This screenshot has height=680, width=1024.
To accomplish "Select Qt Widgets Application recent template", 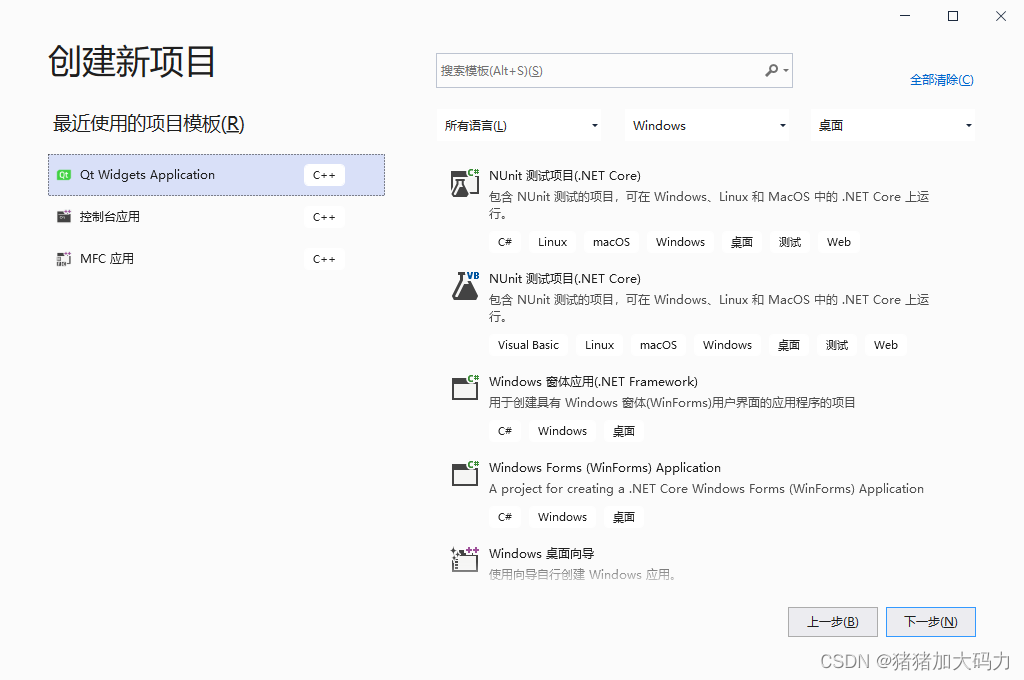I will (x=216, y=175).
